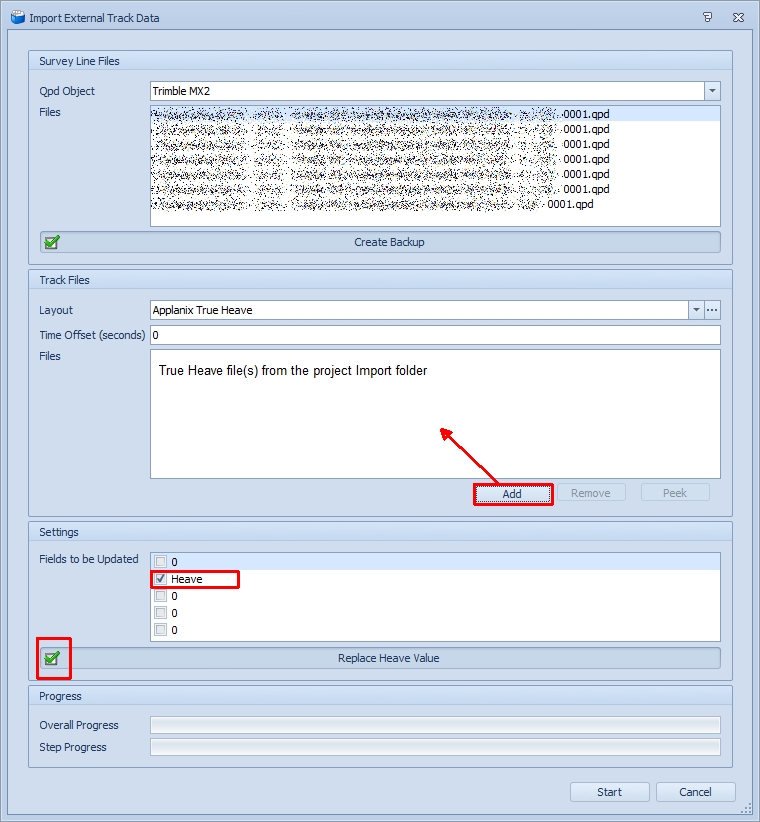
Task: Click the Replace Heave Value button
Action: 380,658
